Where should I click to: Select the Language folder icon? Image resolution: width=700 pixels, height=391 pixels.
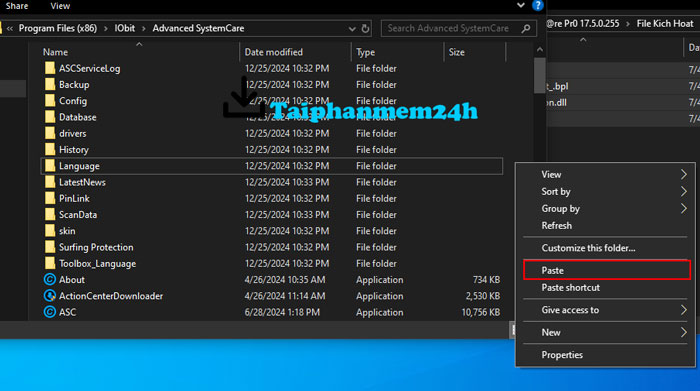50,166
